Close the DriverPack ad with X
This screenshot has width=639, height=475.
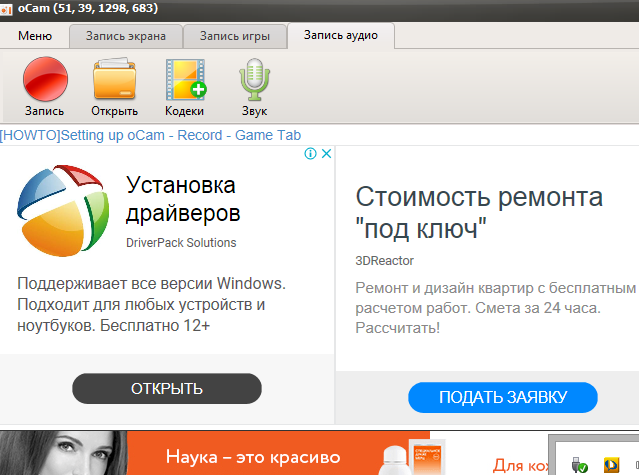point(326,154)
